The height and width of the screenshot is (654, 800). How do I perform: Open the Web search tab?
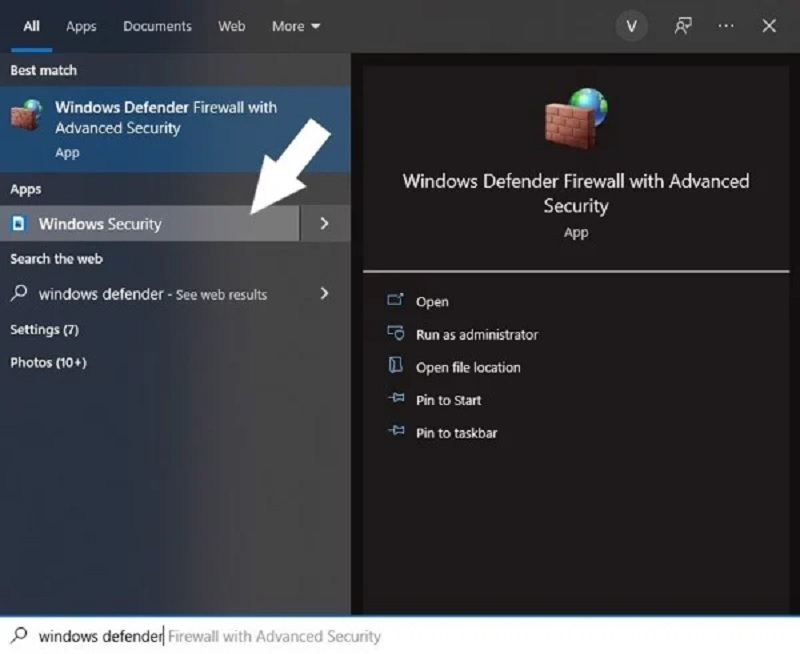click(231, 26)
